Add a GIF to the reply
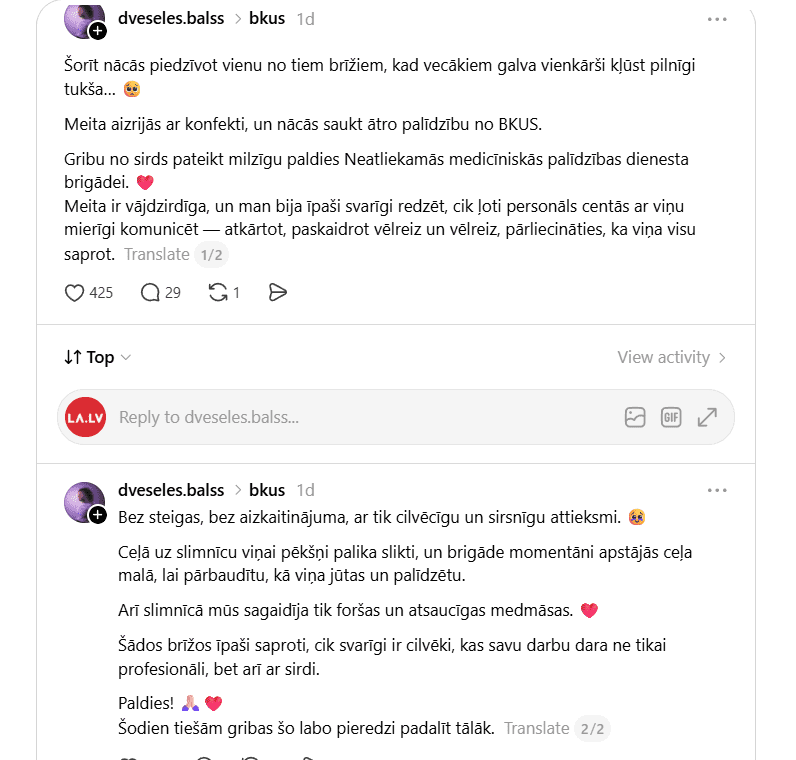Screen dimensions: 796x760 pos(671,417)
